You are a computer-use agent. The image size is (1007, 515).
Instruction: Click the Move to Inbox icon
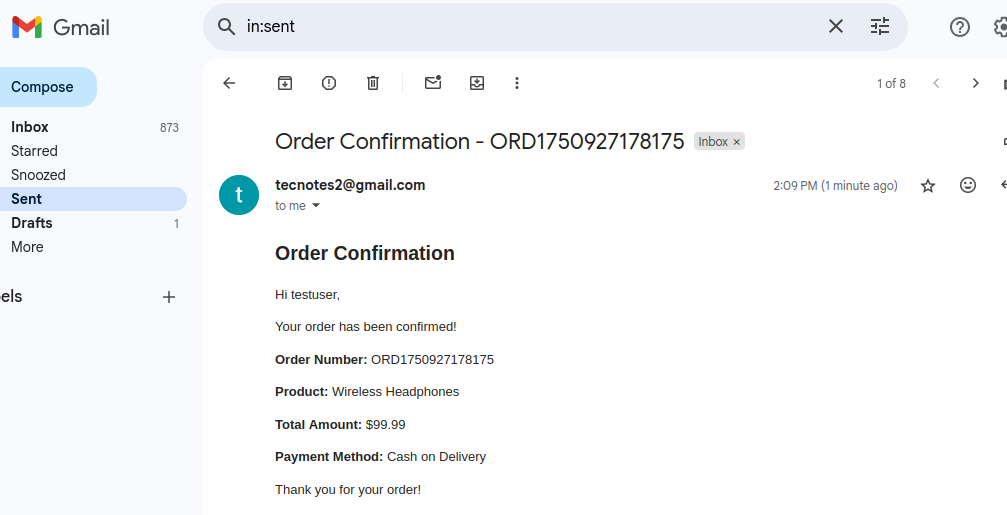tap(477, 83)
